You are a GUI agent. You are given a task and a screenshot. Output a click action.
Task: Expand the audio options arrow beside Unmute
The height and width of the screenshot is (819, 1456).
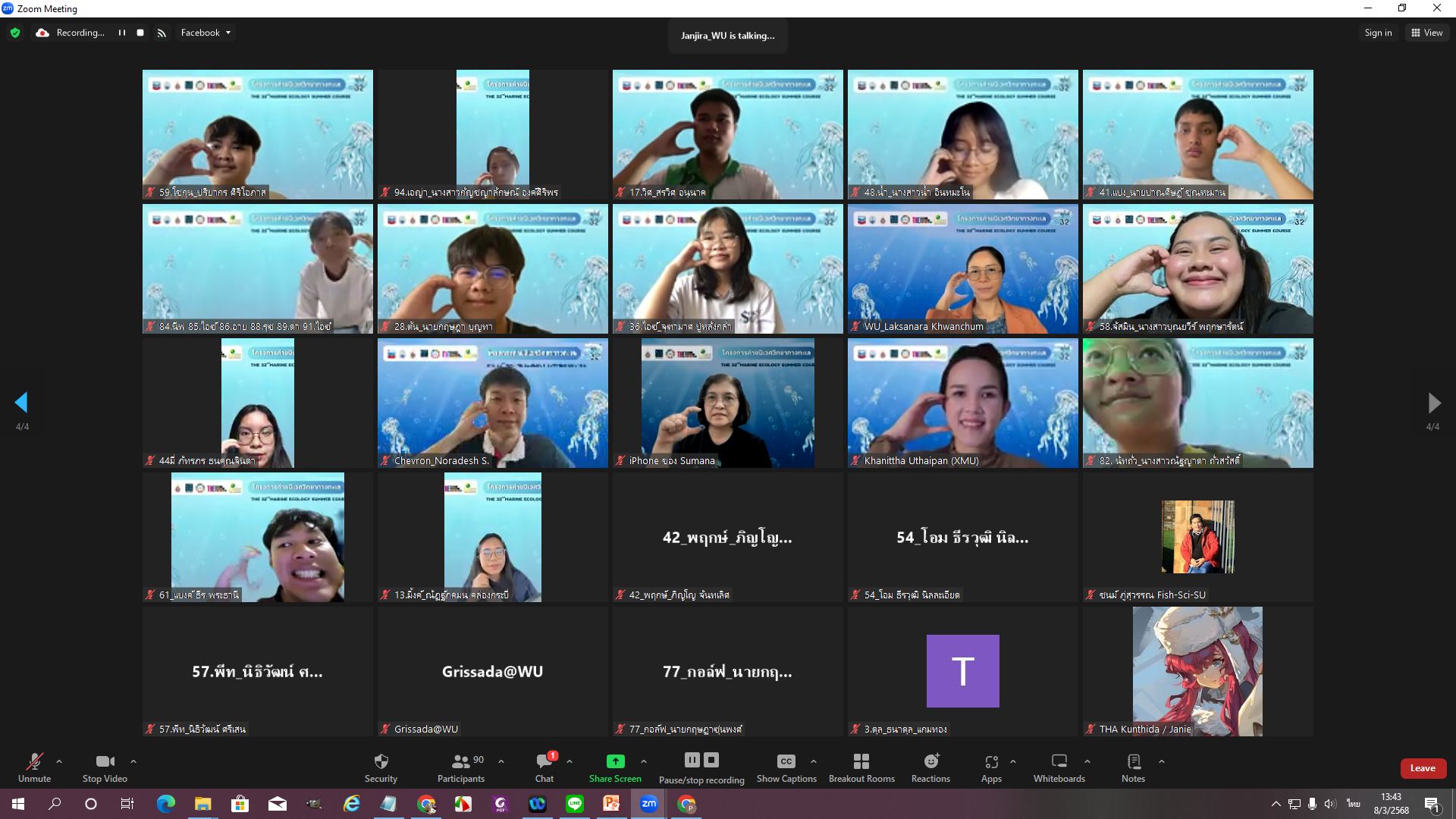(59, 761)
